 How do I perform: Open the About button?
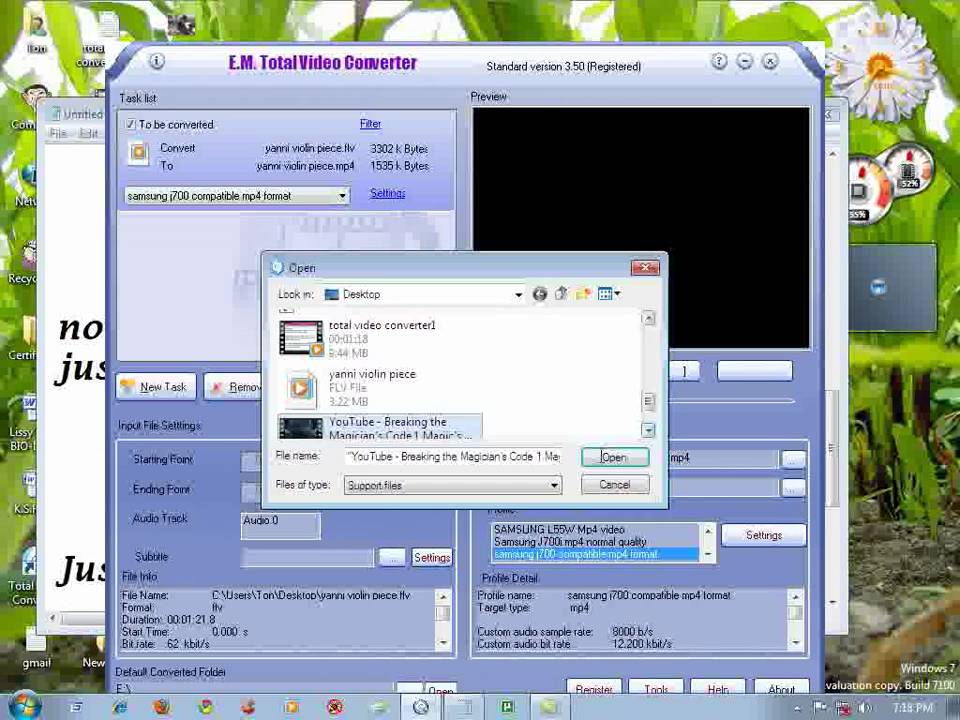[781, 689]
